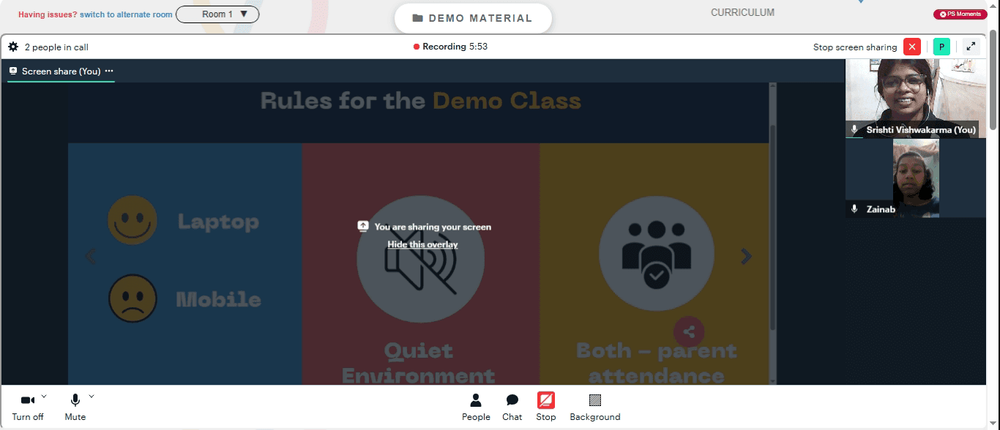Viewport: 1000px width, 430px height.
Task: Select Zainab's video tile
Action: pos(915,179)
